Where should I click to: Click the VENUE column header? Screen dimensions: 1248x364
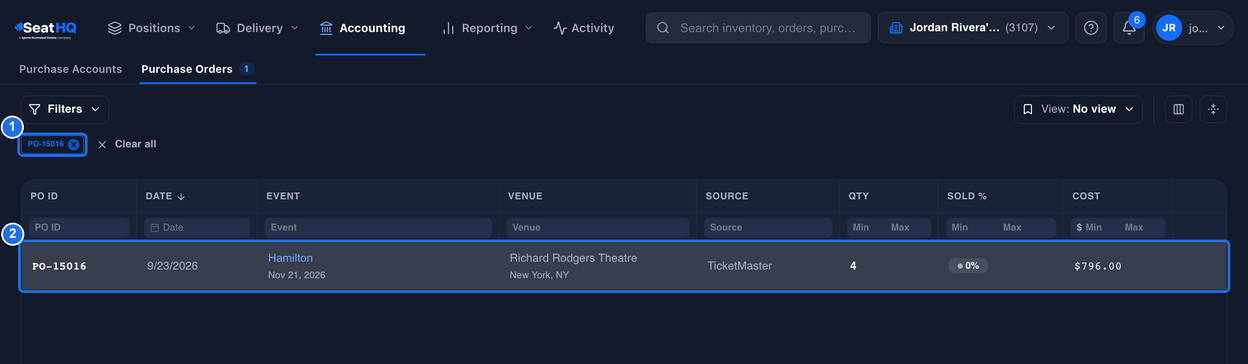tap(525, 196)
